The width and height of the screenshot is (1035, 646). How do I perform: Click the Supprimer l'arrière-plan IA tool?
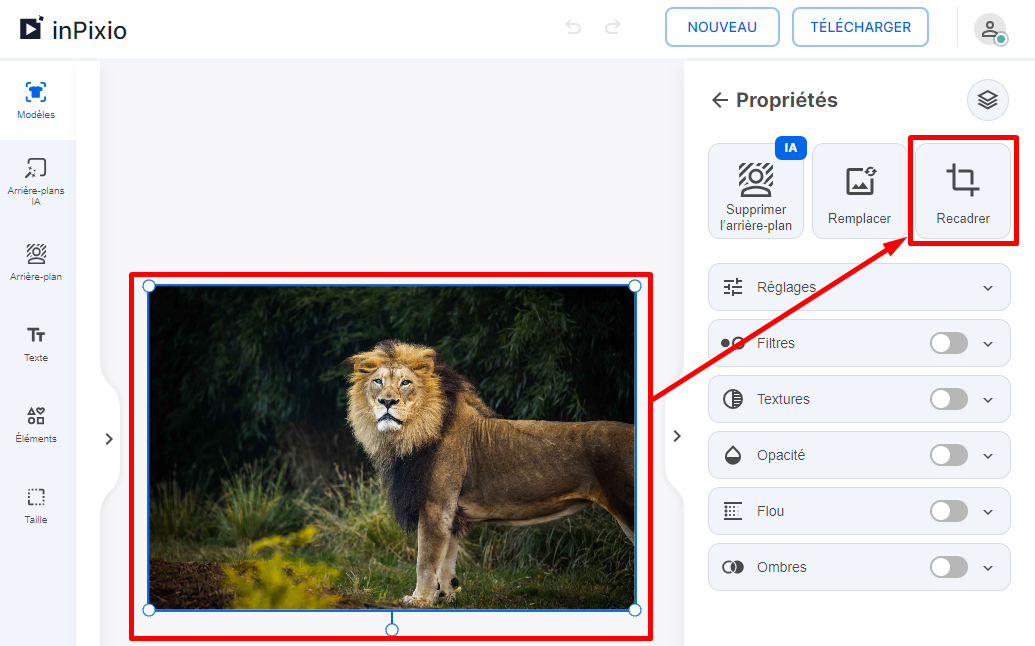pos(756,190)
